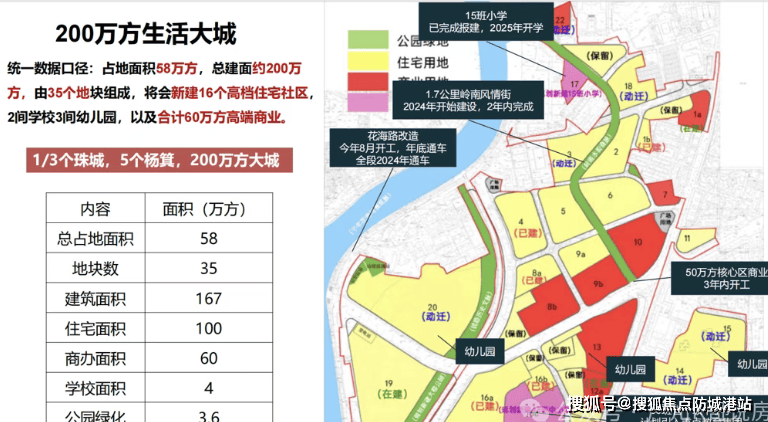Click yellow plot 20 marked 动迁

[x=432, y=312]
